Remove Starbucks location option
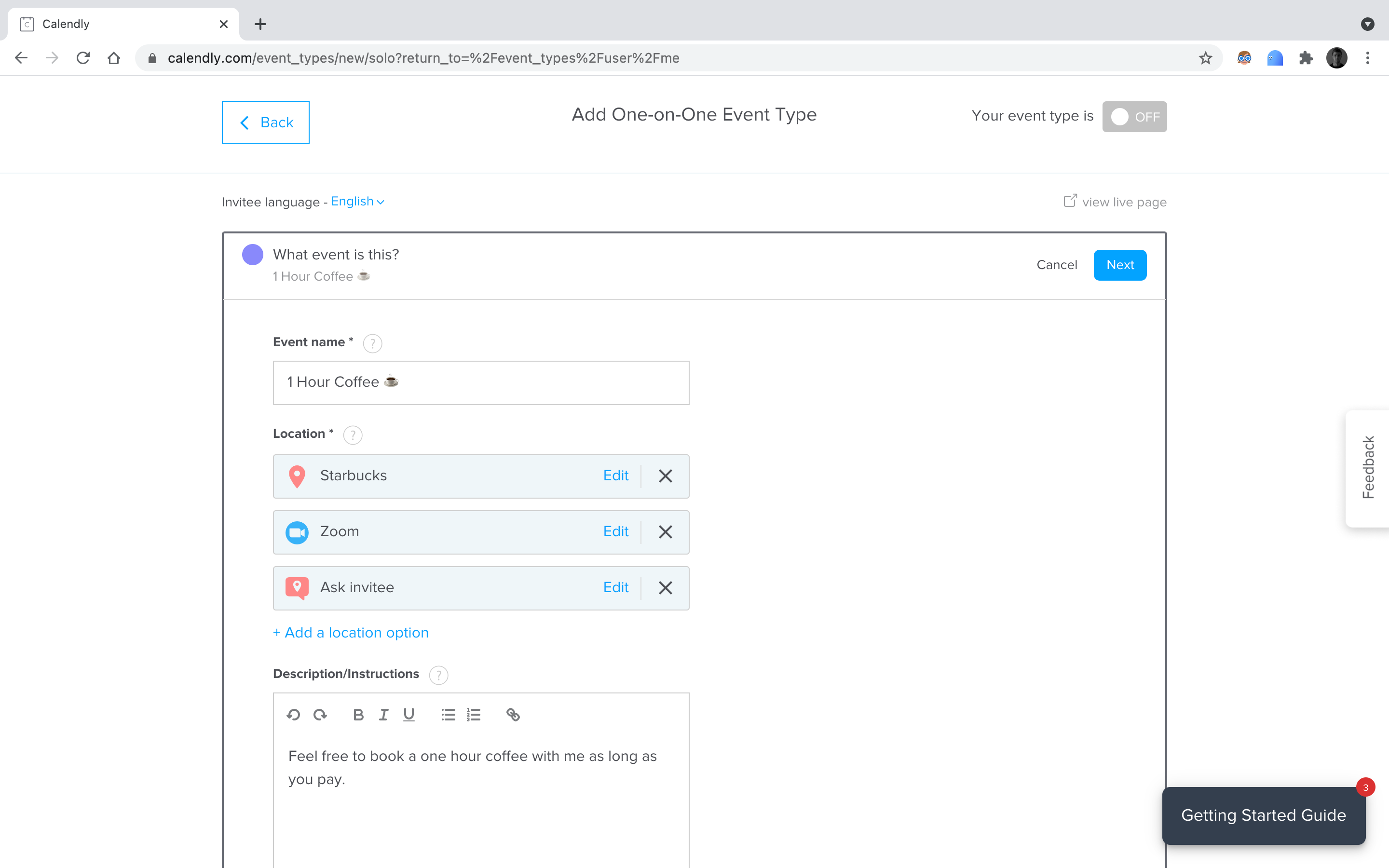Viewport: 1389px width, 868px height. [665, 476]
